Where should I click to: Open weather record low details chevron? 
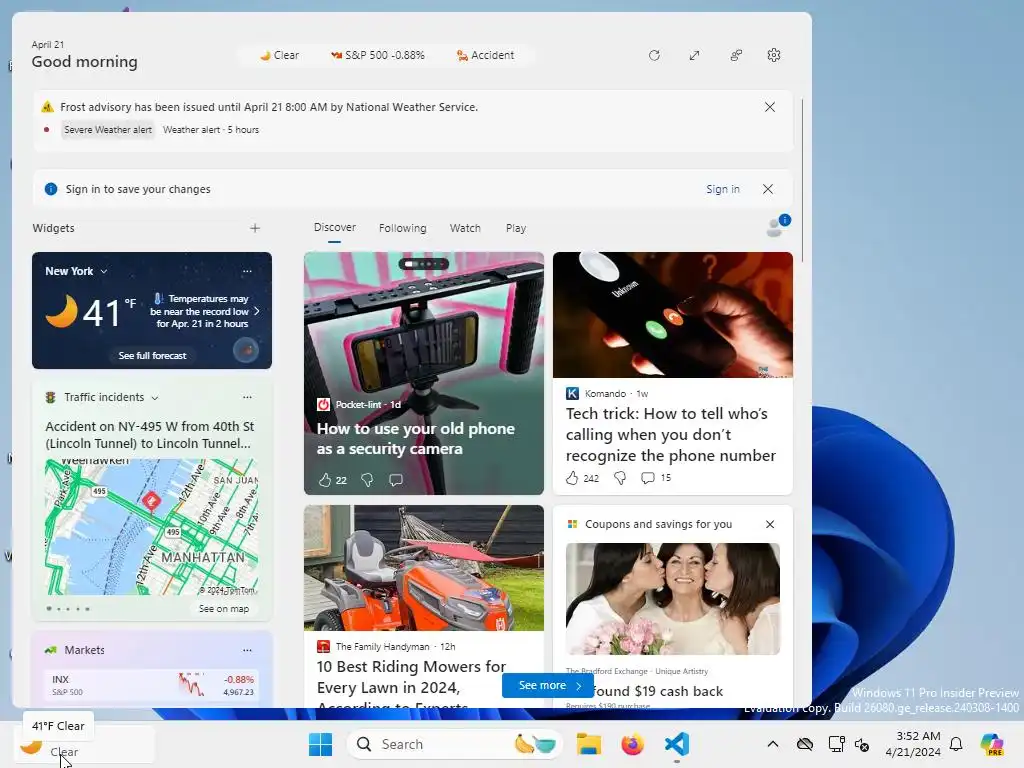257,312
